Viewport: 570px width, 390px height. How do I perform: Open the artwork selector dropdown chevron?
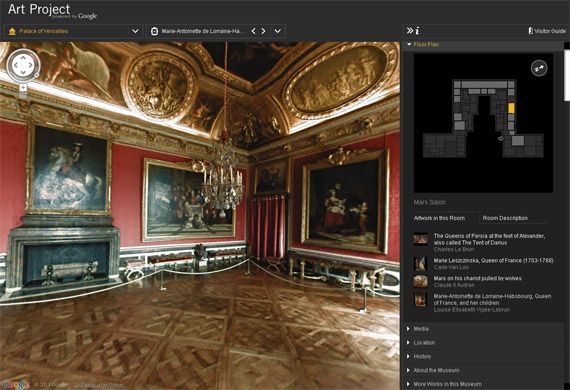tap(278, 31)
